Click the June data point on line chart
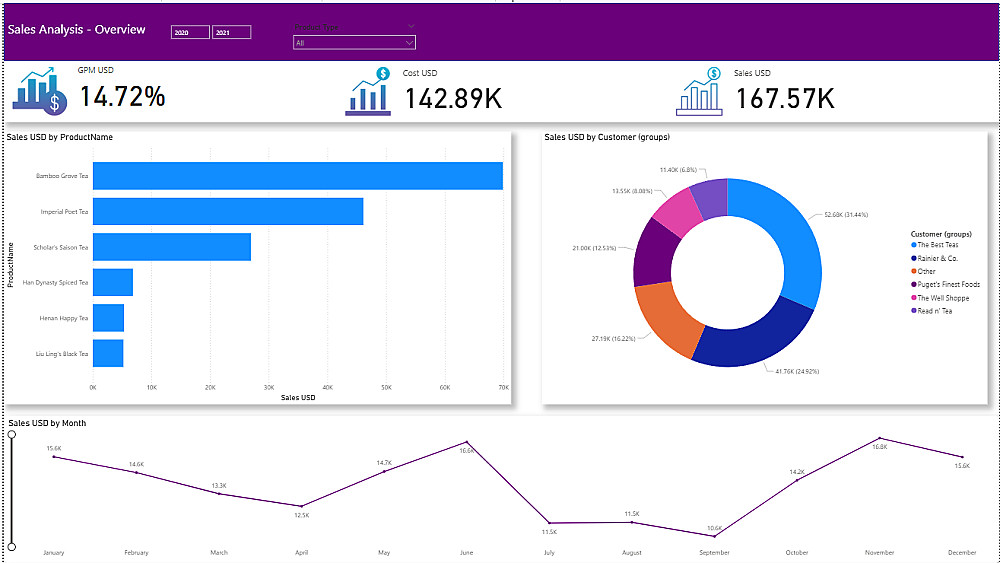 coord(467,442)
